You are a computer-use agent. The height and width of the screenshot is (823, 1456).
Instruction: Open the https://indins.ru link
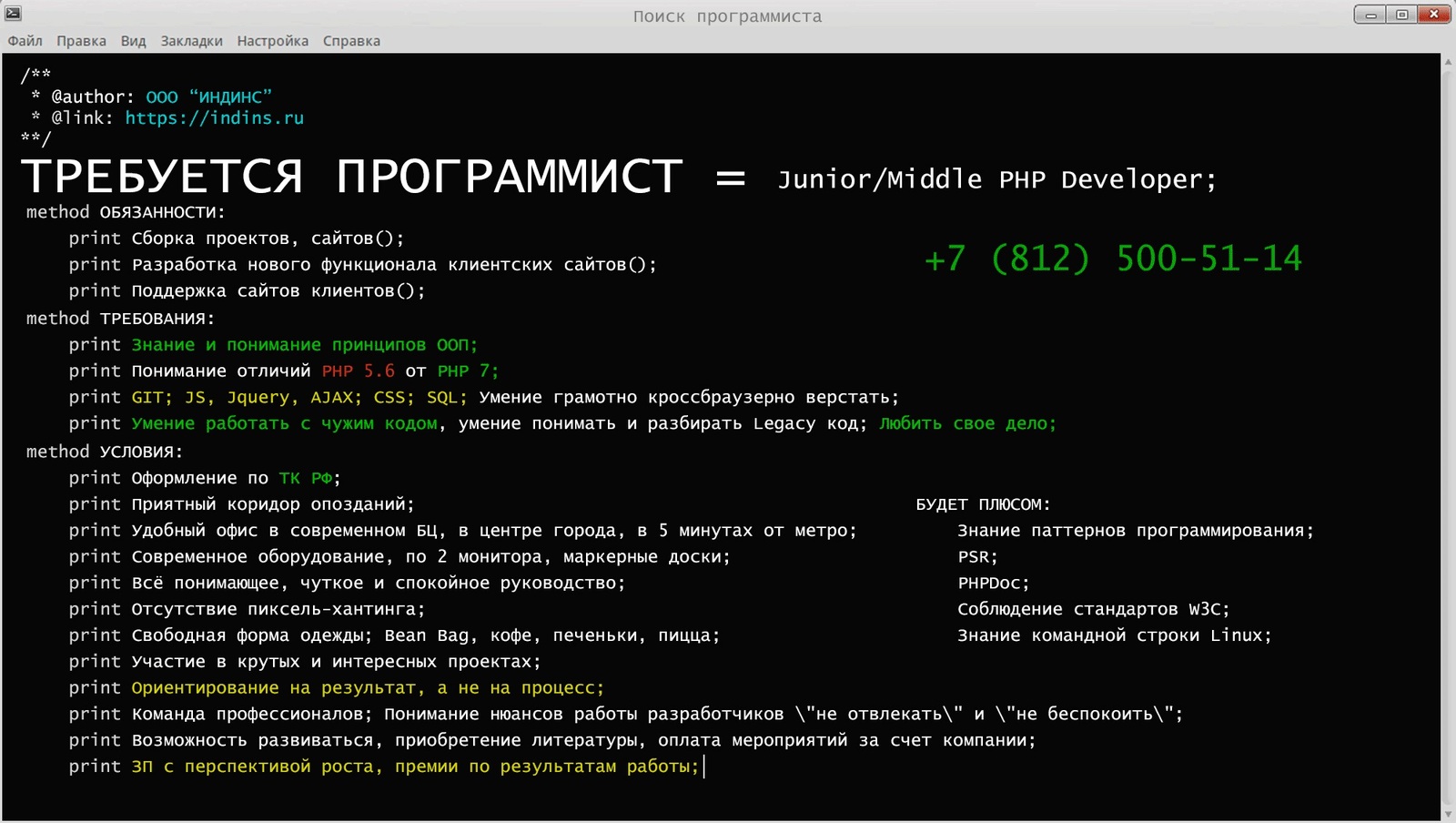pyautogui.click(x=215, y=117)
